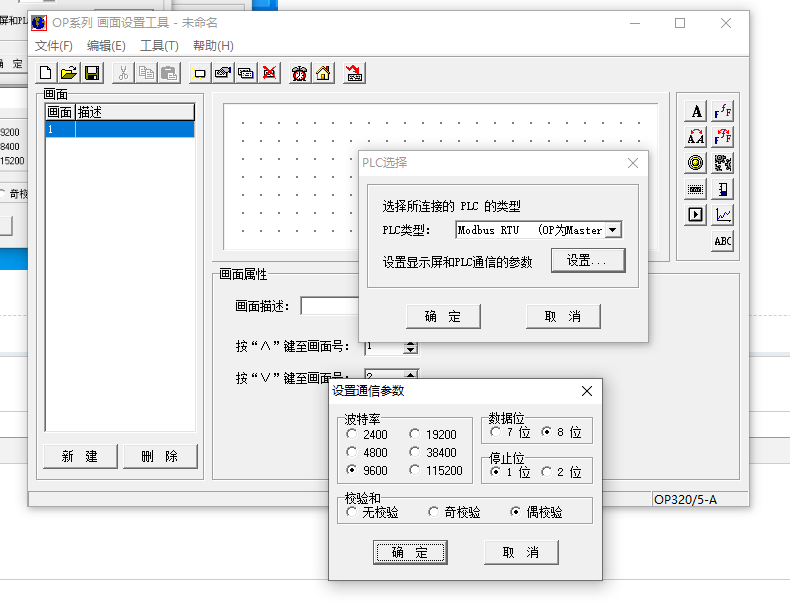790x614 pixels.
Task: Click 确定 in the 设置通信参数 dialog
Action: (x=410, y=553)
